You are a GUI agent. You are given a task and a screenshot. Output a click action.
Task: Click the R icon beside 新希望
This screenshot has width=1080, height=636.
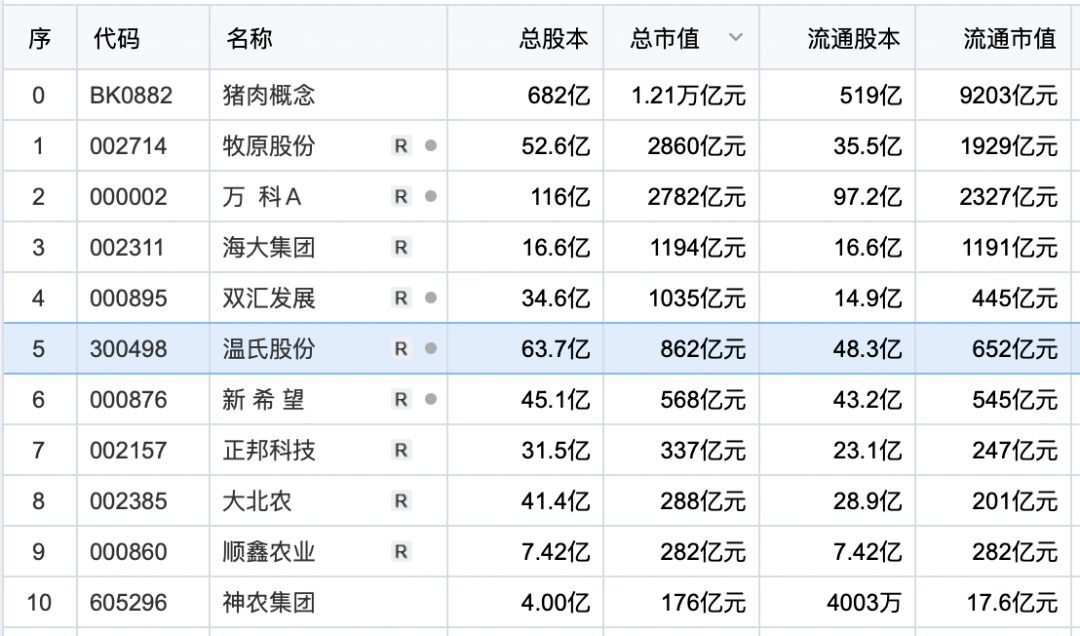(400, 400)
